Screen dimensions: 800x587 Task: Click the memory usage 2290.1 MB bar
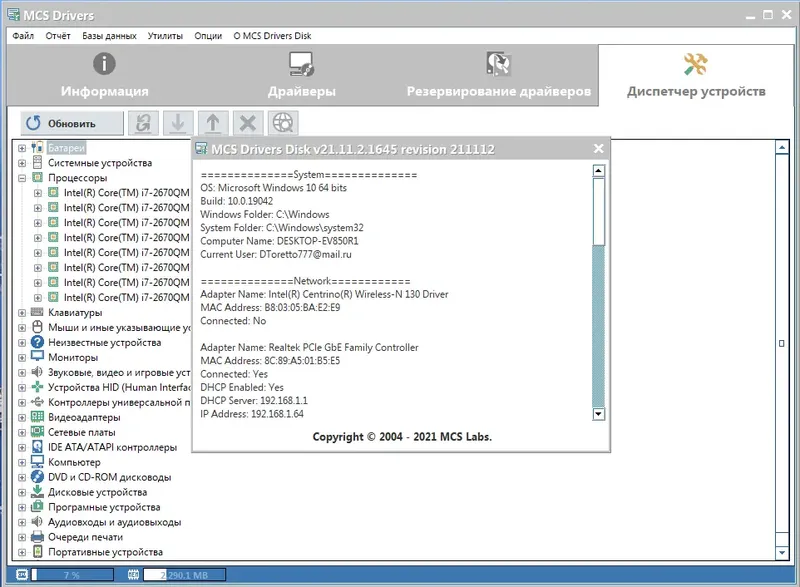point(185,575)
